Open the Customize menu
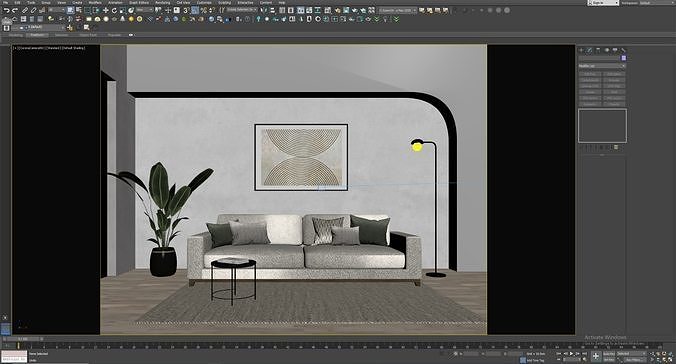Screen dimensions: 676x364 204,3
